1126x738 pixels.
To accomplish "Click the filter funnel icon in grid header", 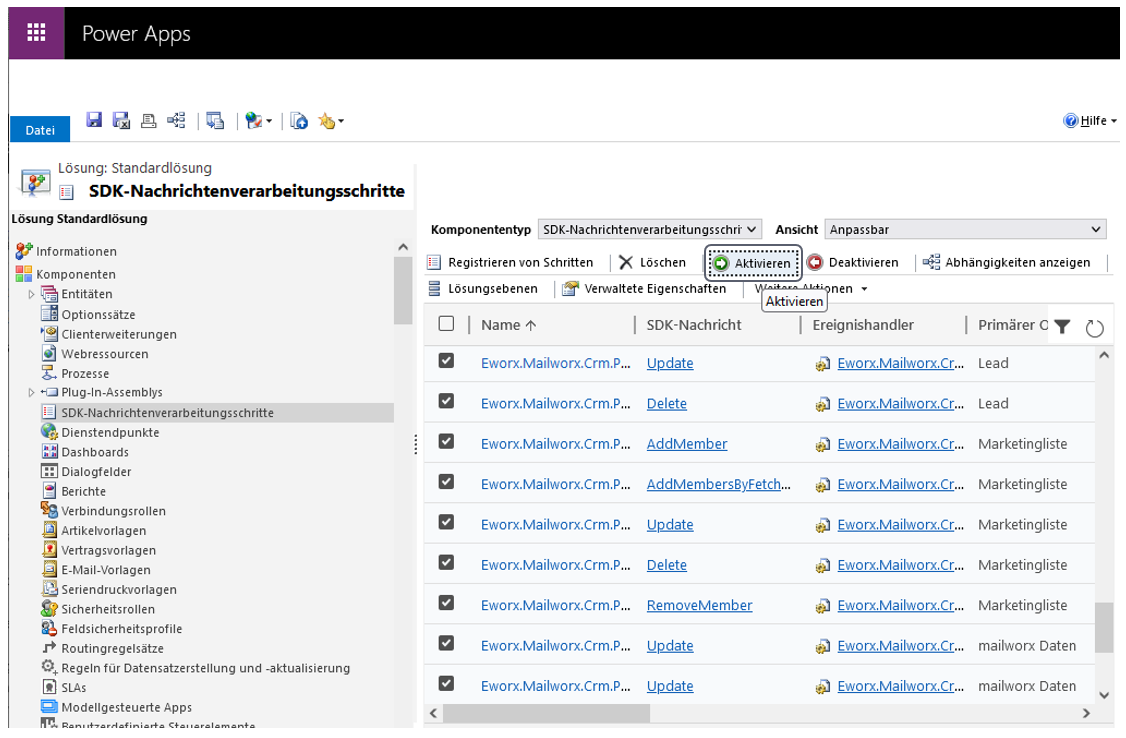I will 1062,327.
